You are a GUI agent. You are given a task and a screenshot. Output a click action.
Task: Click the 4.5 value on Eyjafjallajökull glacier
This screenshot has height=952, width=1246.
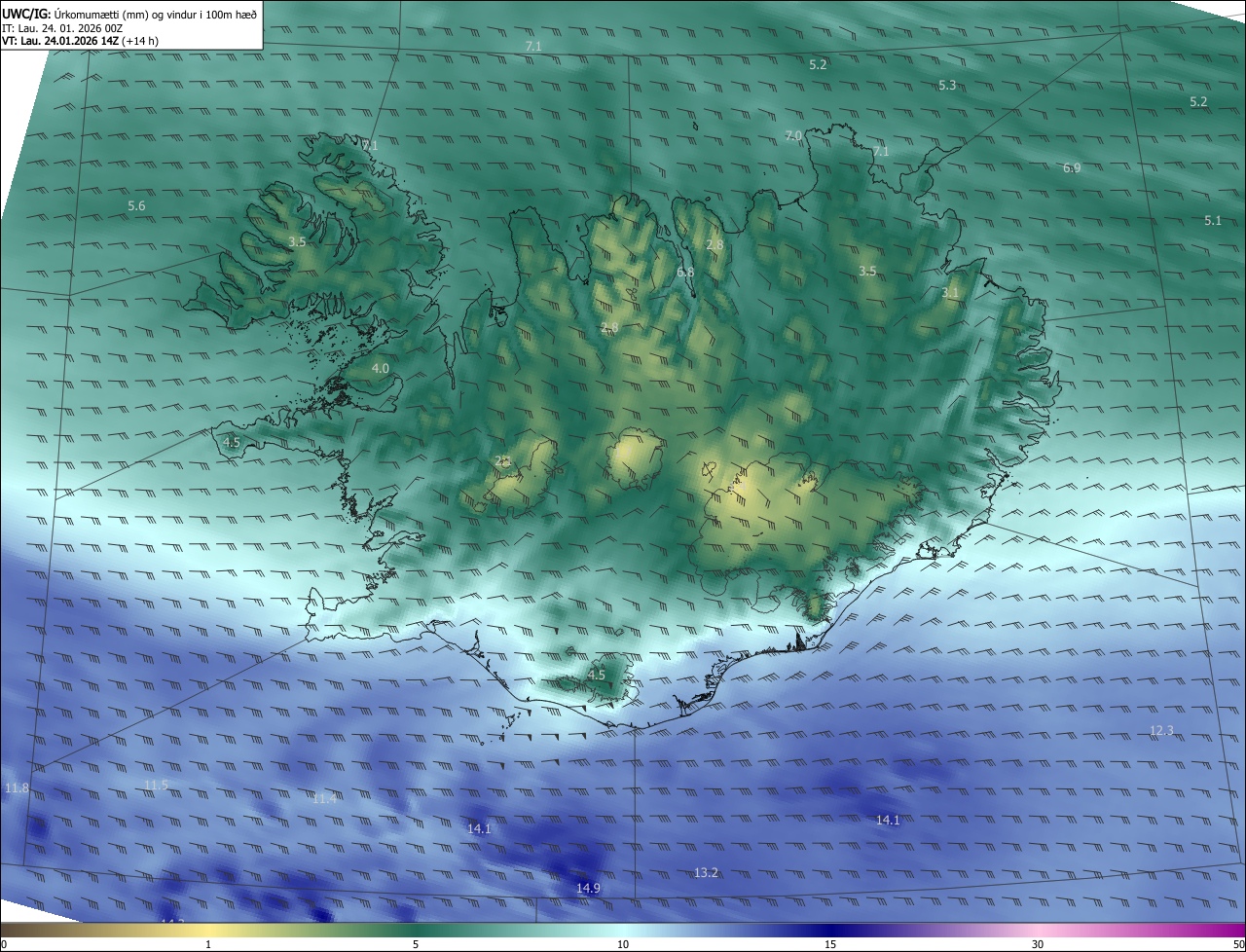tap(596, 676)
